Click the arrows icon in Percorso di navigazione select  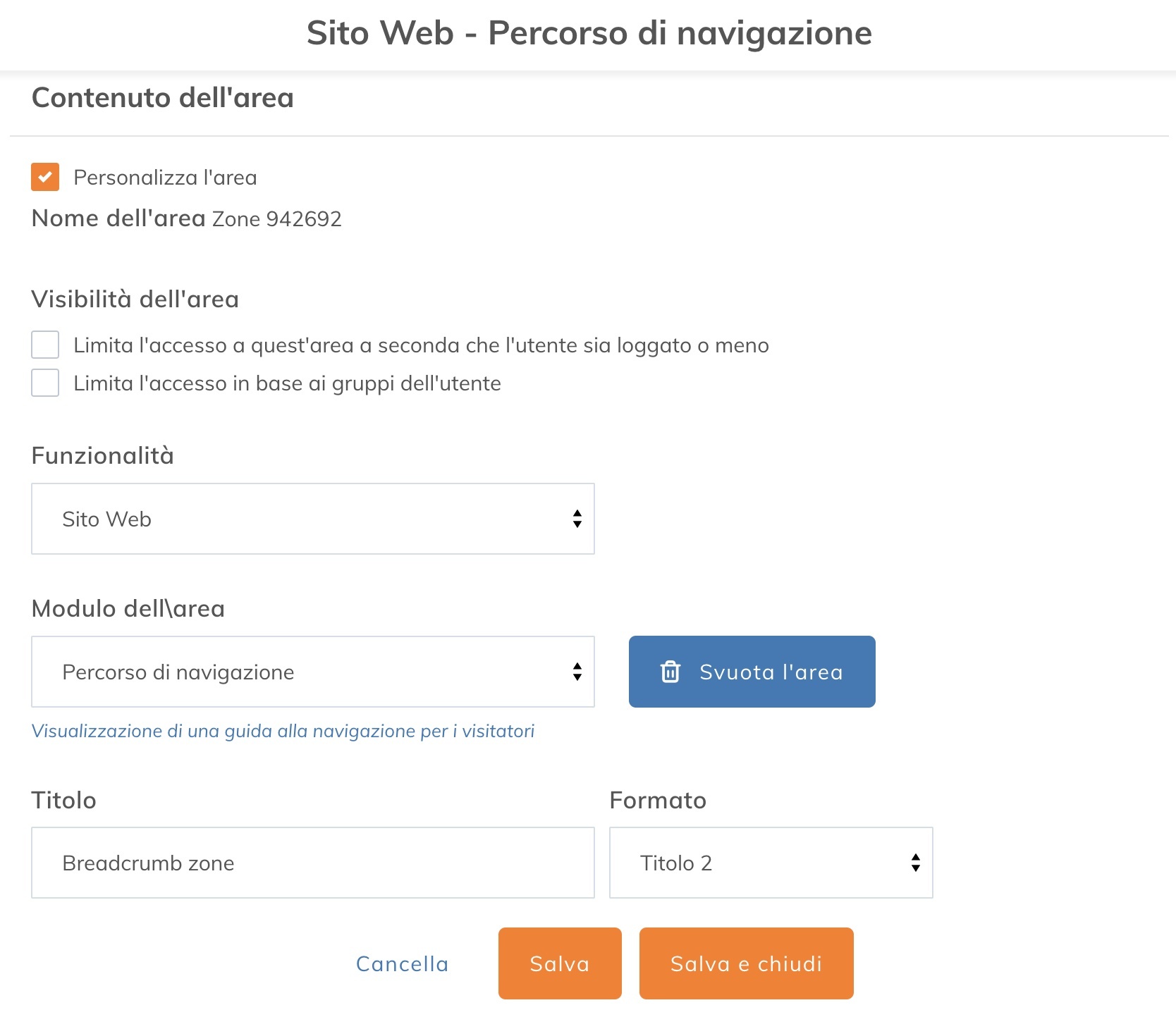577,672
